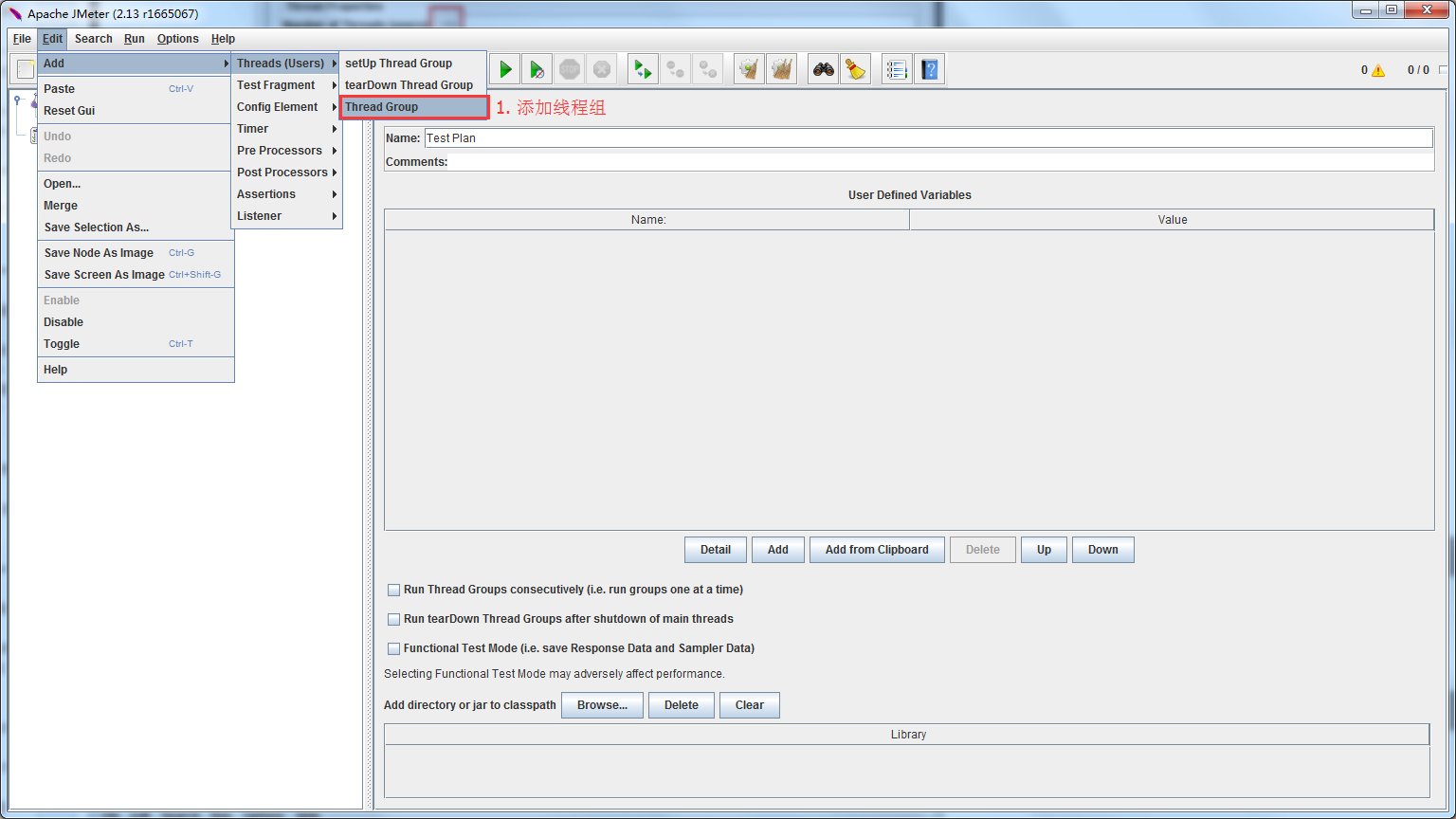The height and width of the screenshot is (819, 1456).
Task: Expand Threads (Users) submenu
Action: (x=286, y=64)
